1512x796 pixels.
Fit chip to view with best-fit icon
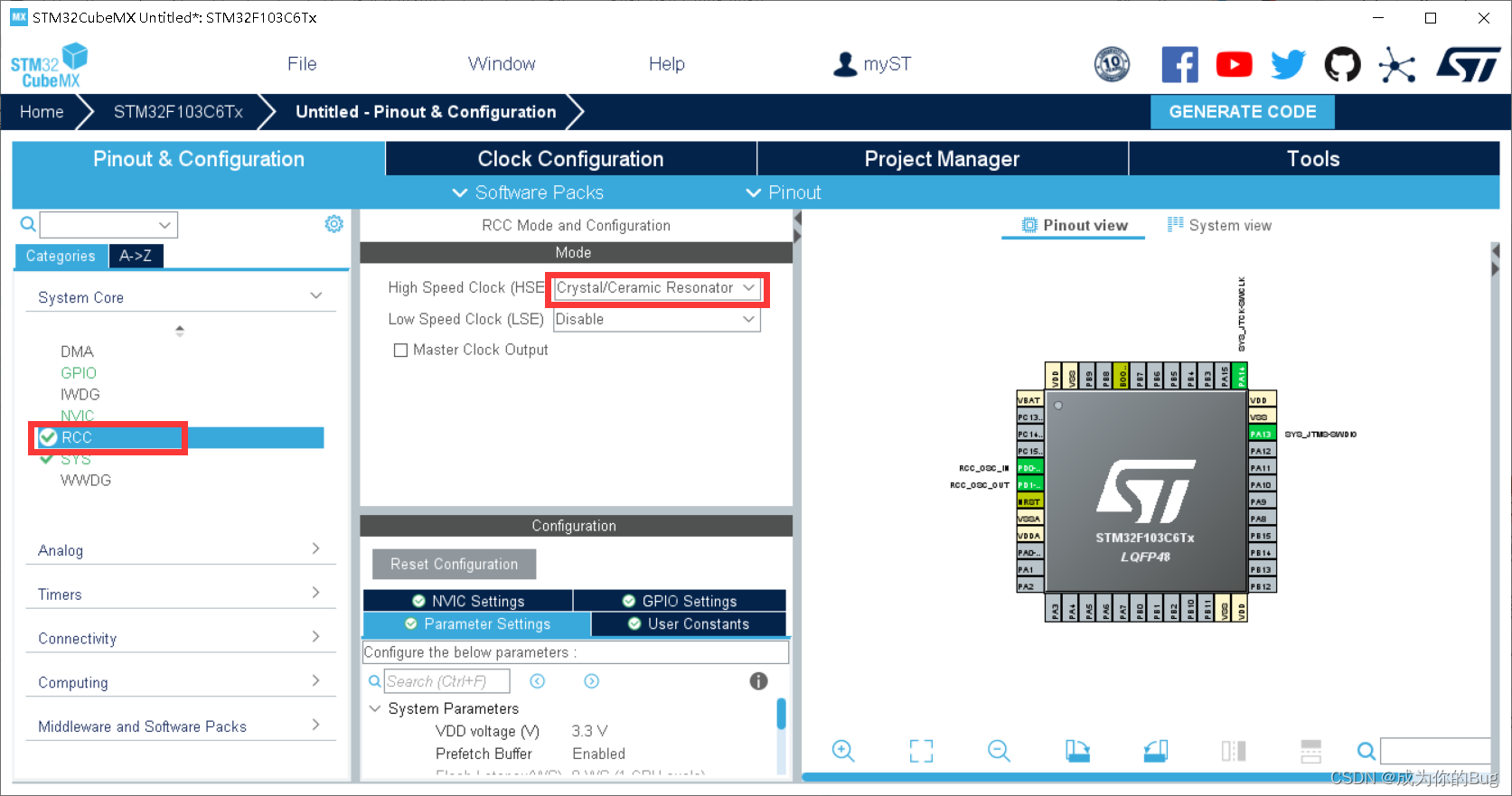[921, 751]
